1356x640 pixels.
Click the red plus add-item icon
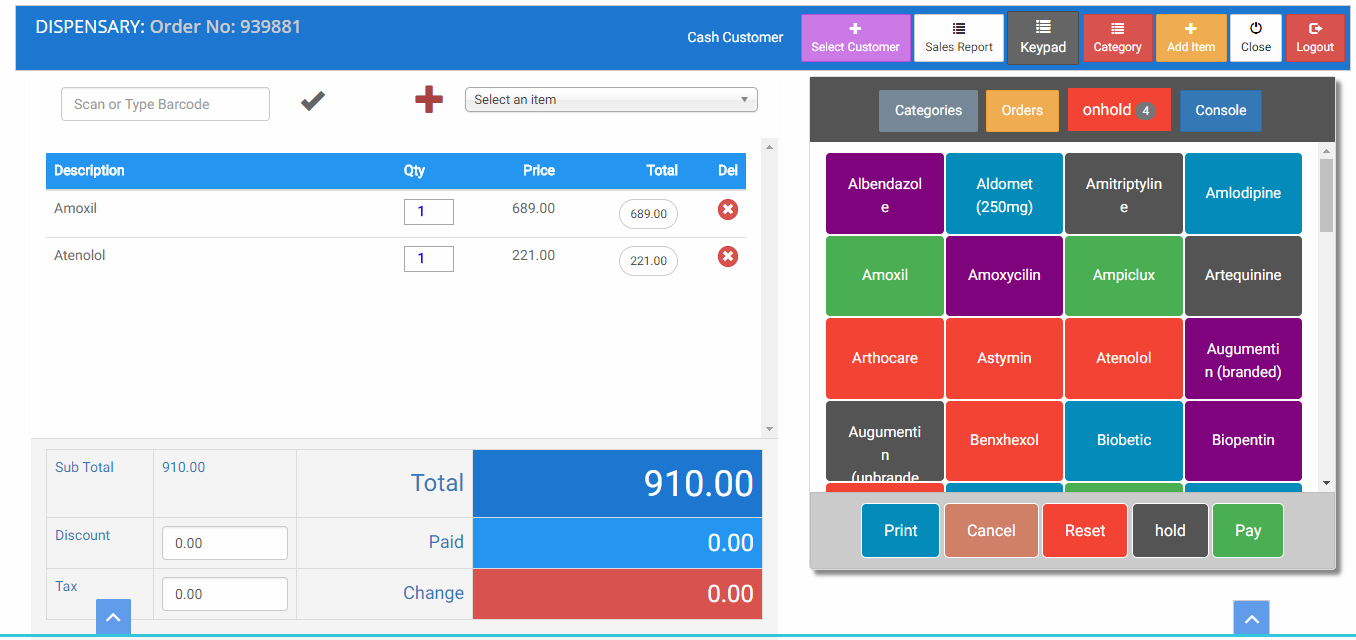pos(429,100)
